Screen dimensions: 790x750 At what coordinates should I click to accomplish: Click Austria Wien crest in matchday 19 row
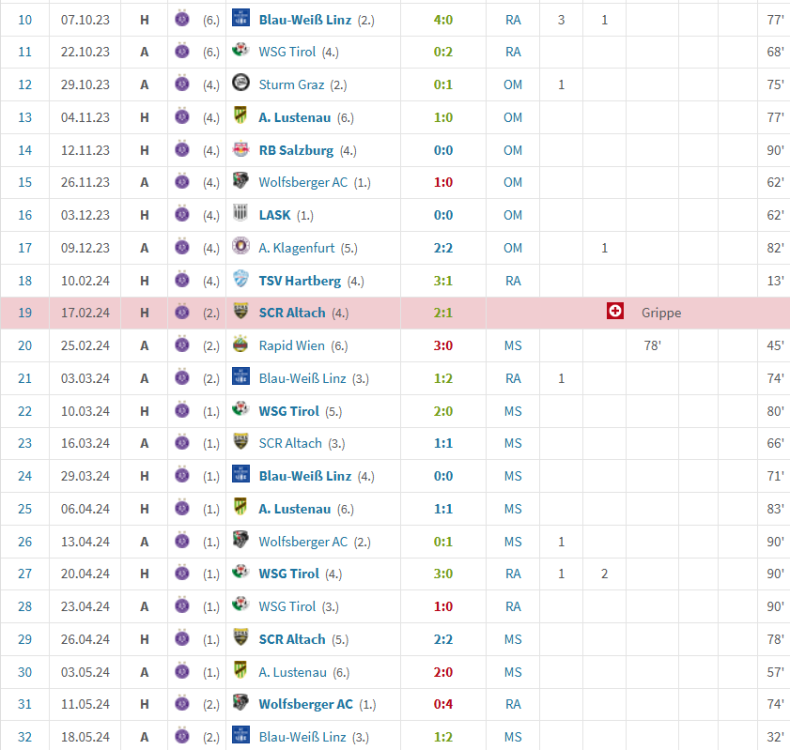[181, 312]
